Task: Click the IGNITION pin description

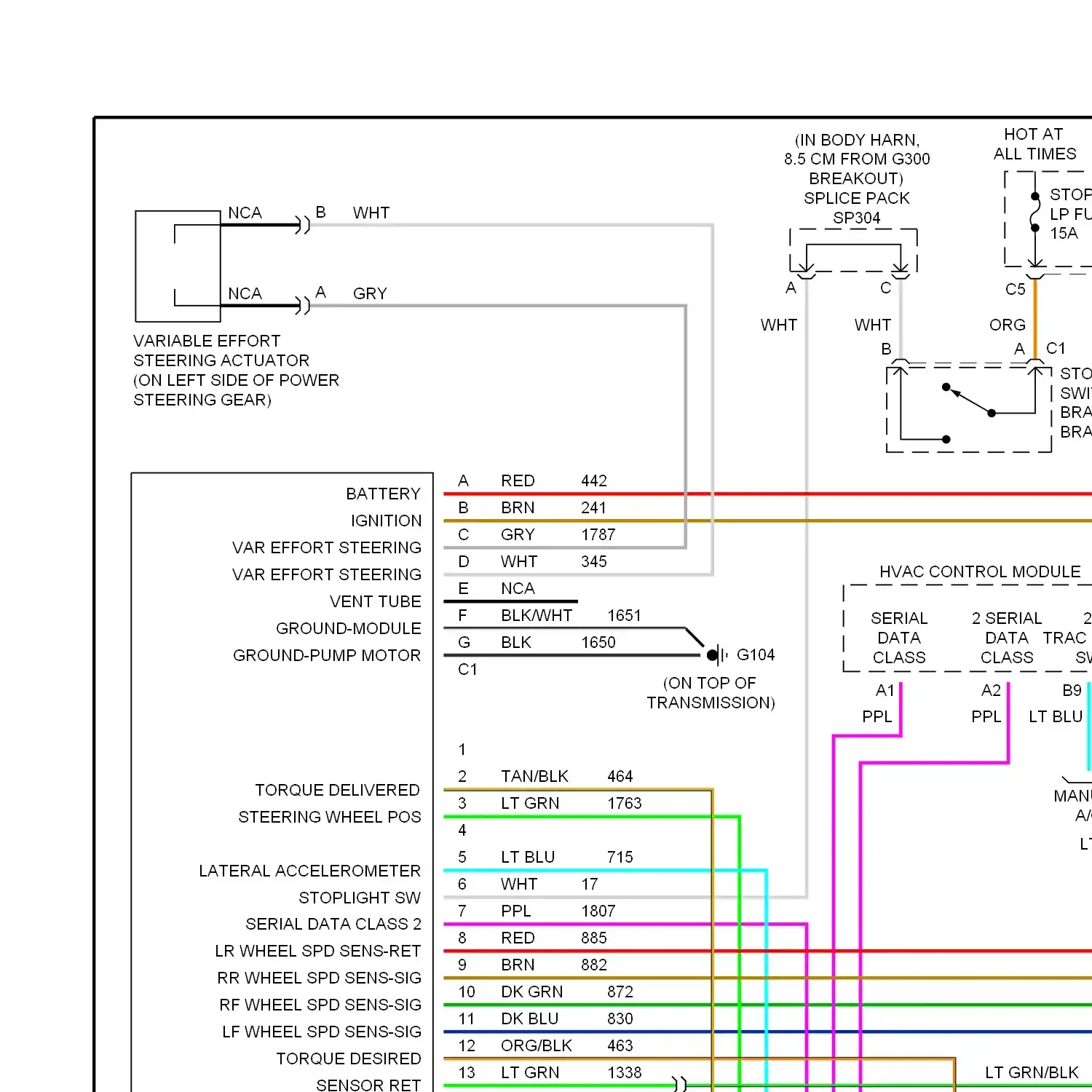Action: pyautogui.click(x=386, y=521)
